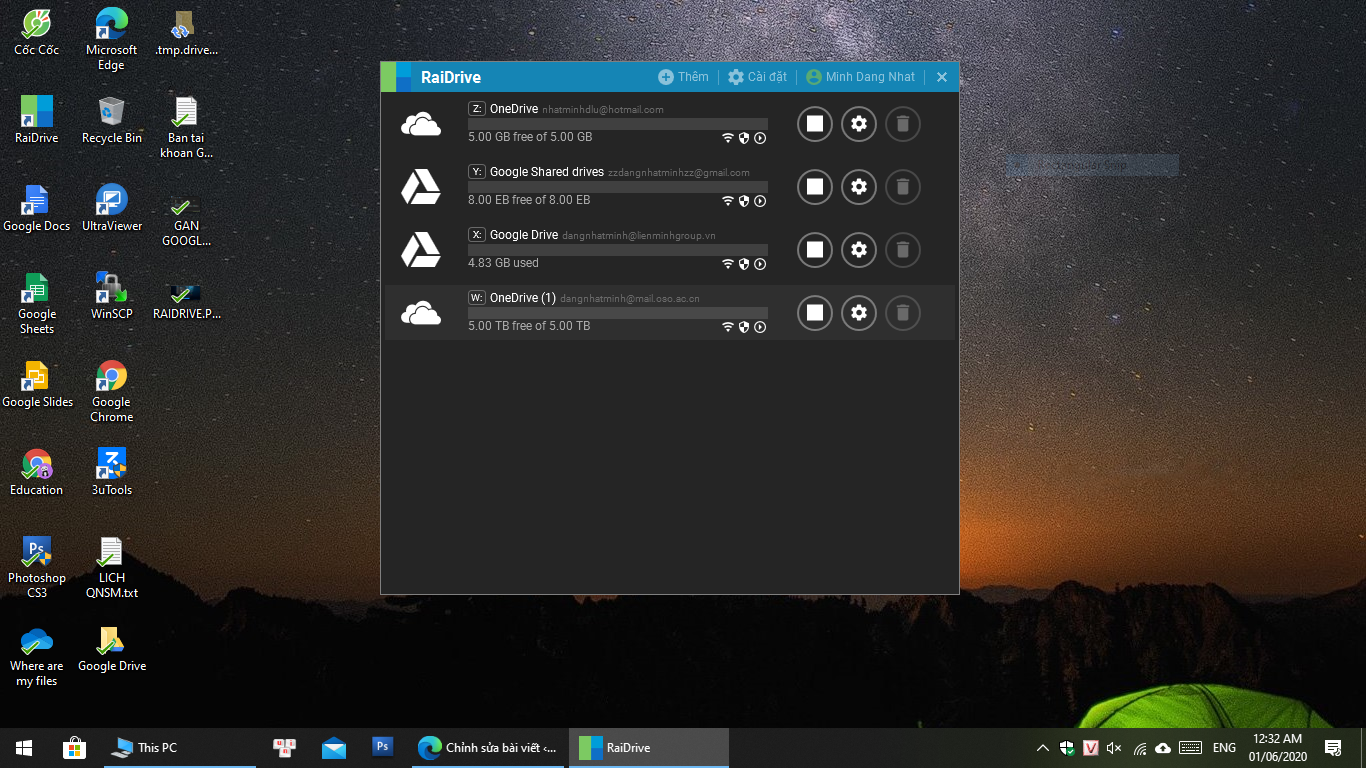Click shield icon on X: Google Drive row
This screenshot has width=1366, height=768.
[744, 264]
